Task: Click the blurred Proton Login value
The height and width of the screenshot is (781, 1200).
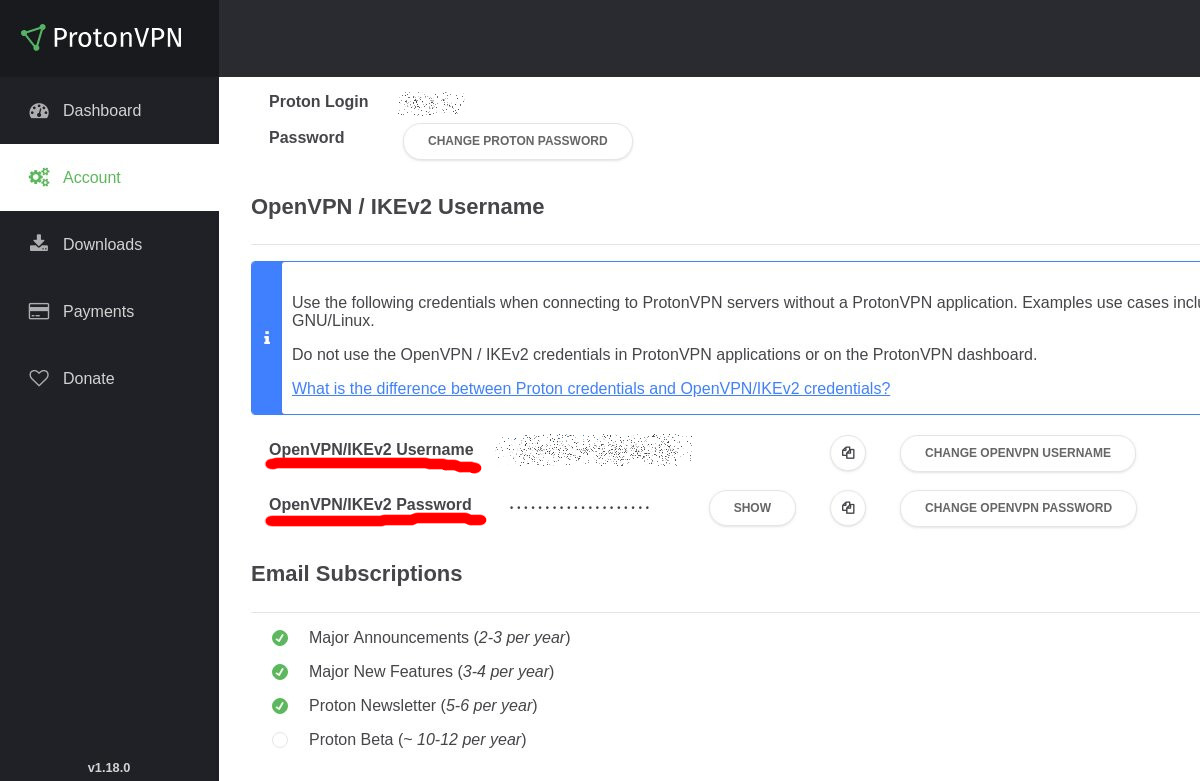Action: point(431,102)
